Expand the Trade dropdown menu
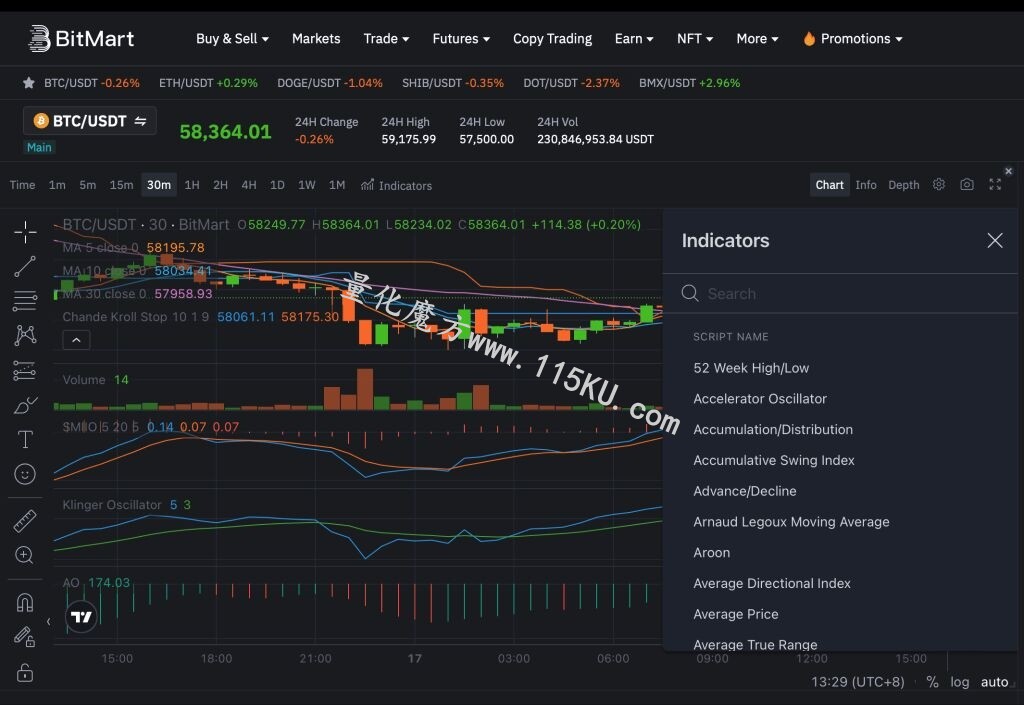Viewport: 1024px width, 705px height. [387, 39]
